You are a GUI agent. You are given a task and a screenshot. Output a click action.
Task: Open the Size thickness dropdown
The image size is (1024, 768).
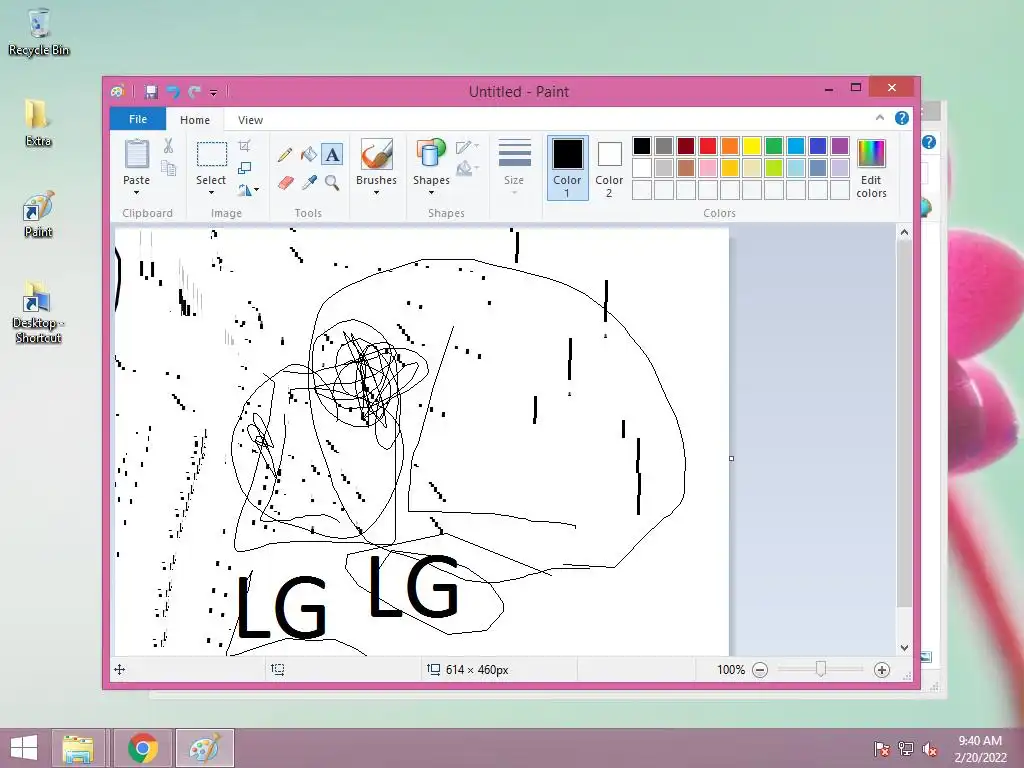(514, 167)
